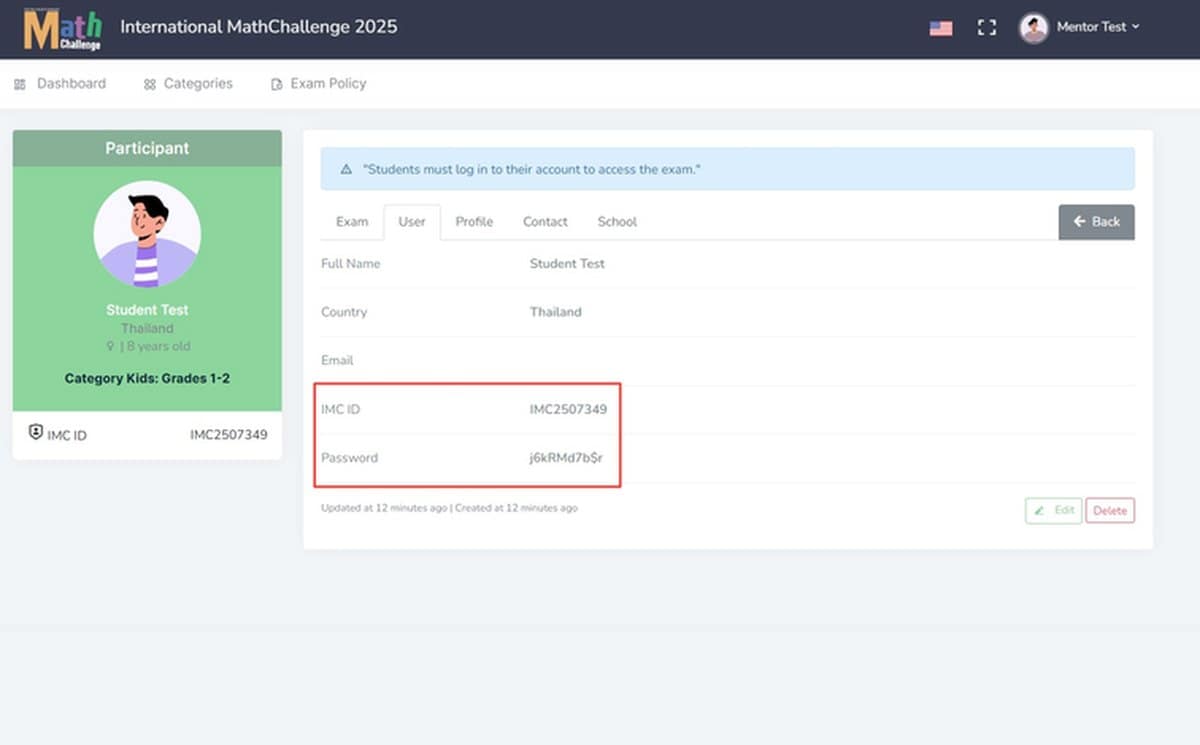1200x745 pixels.
Task: Click the Full Name field label
Action: tap(350, 264)
